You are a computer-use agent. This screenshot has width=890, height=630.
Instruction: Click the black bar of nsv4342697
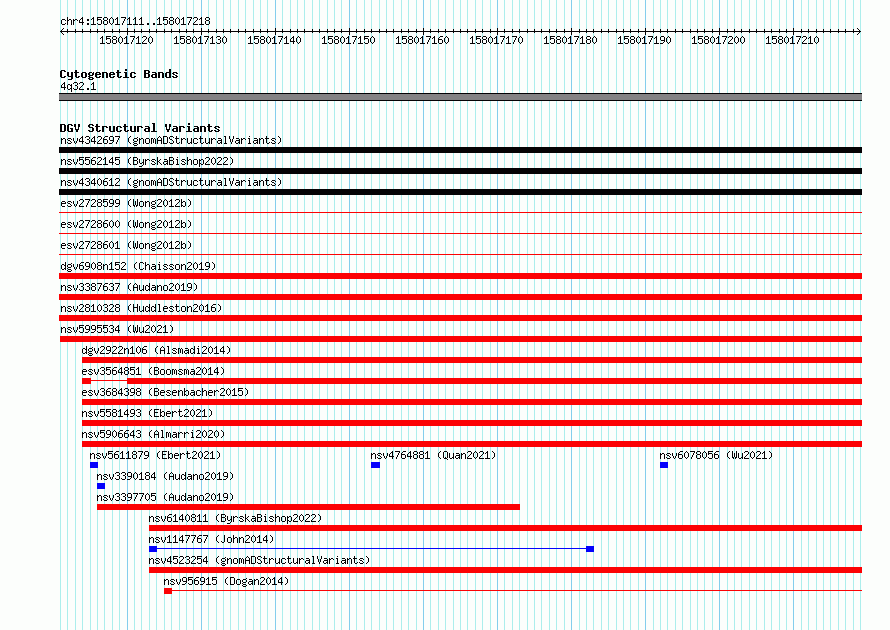460,150
